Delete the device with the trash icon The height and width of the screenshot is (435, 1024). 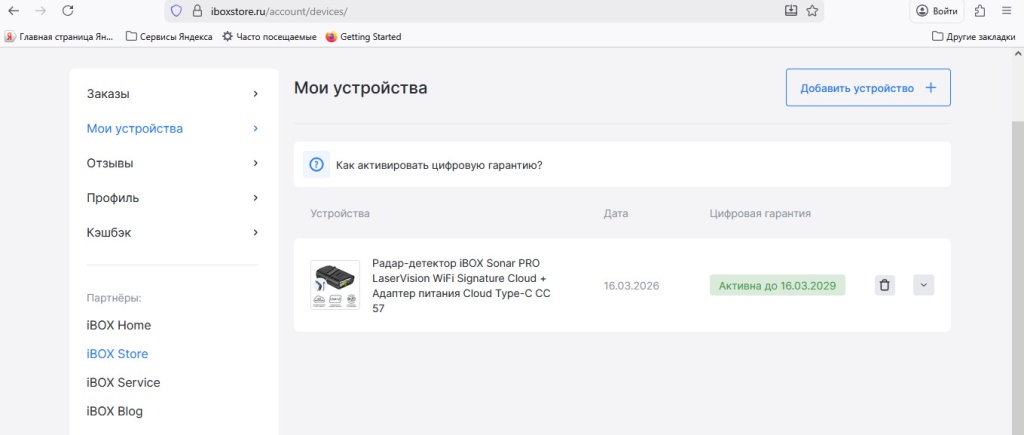(x=884, y=285)
